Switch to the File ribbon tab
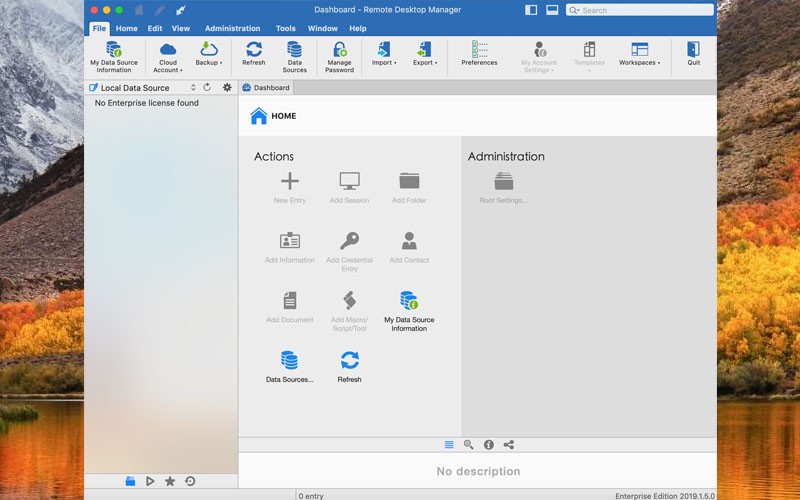The height and width of the screenshot is (500, 800). coord(99,29)
